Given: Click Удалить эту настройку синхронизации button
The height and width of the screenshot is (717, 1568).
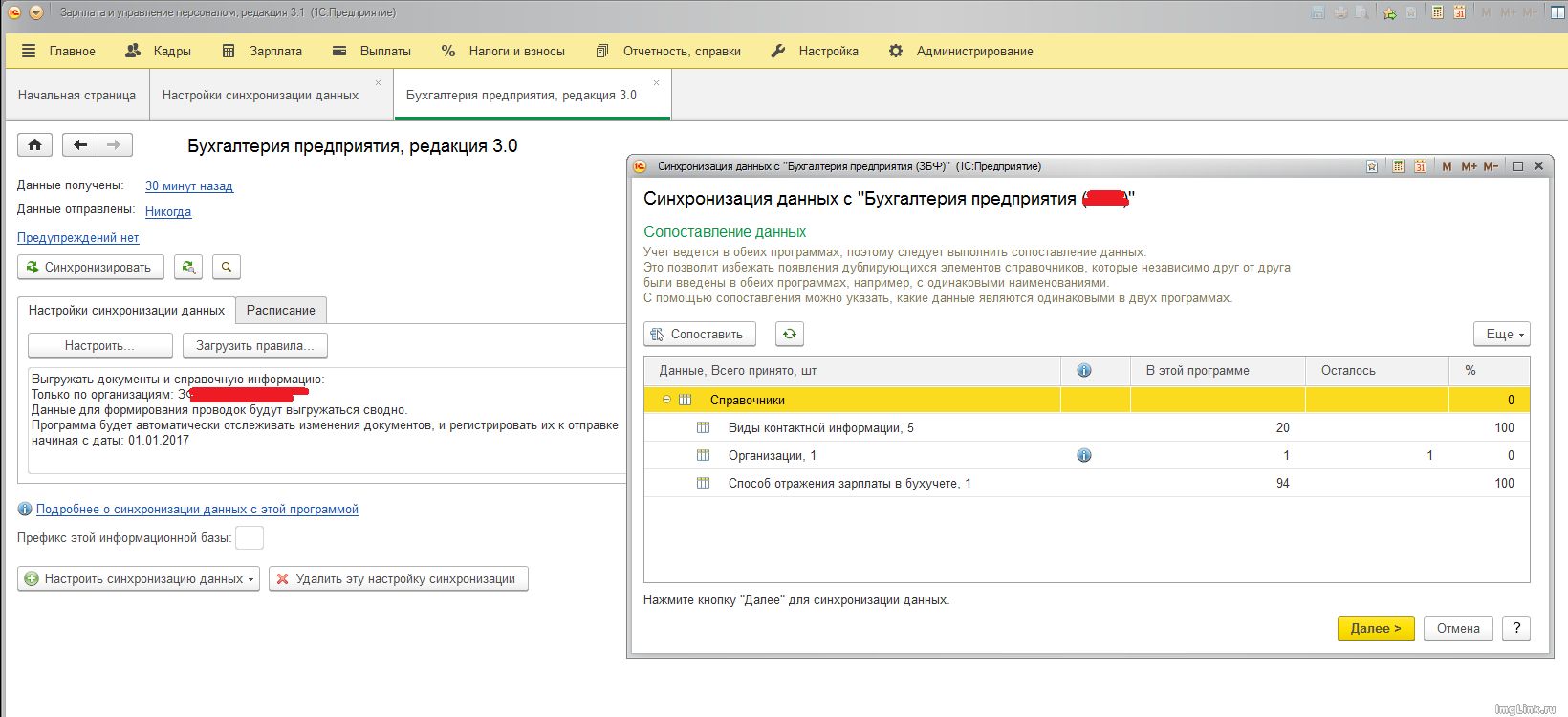Looking at the screenshot, I should click(399, 579).
